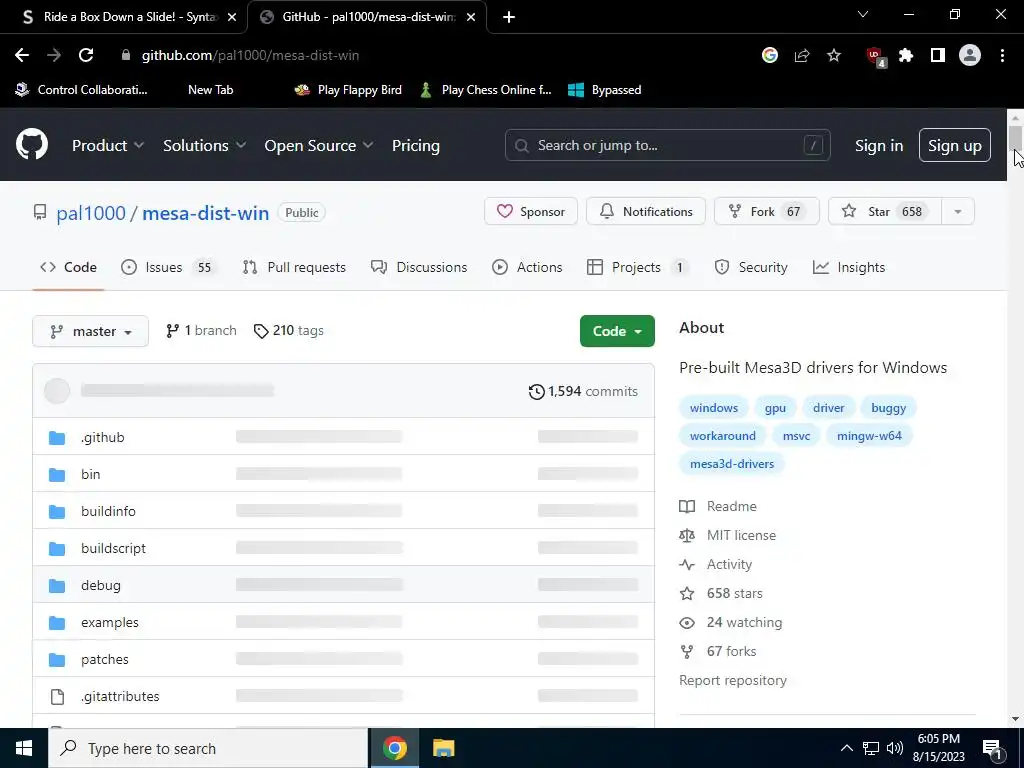Open the tab search chevron in Chrome
Screen dimensions: 1024x768
click(863, 14)
